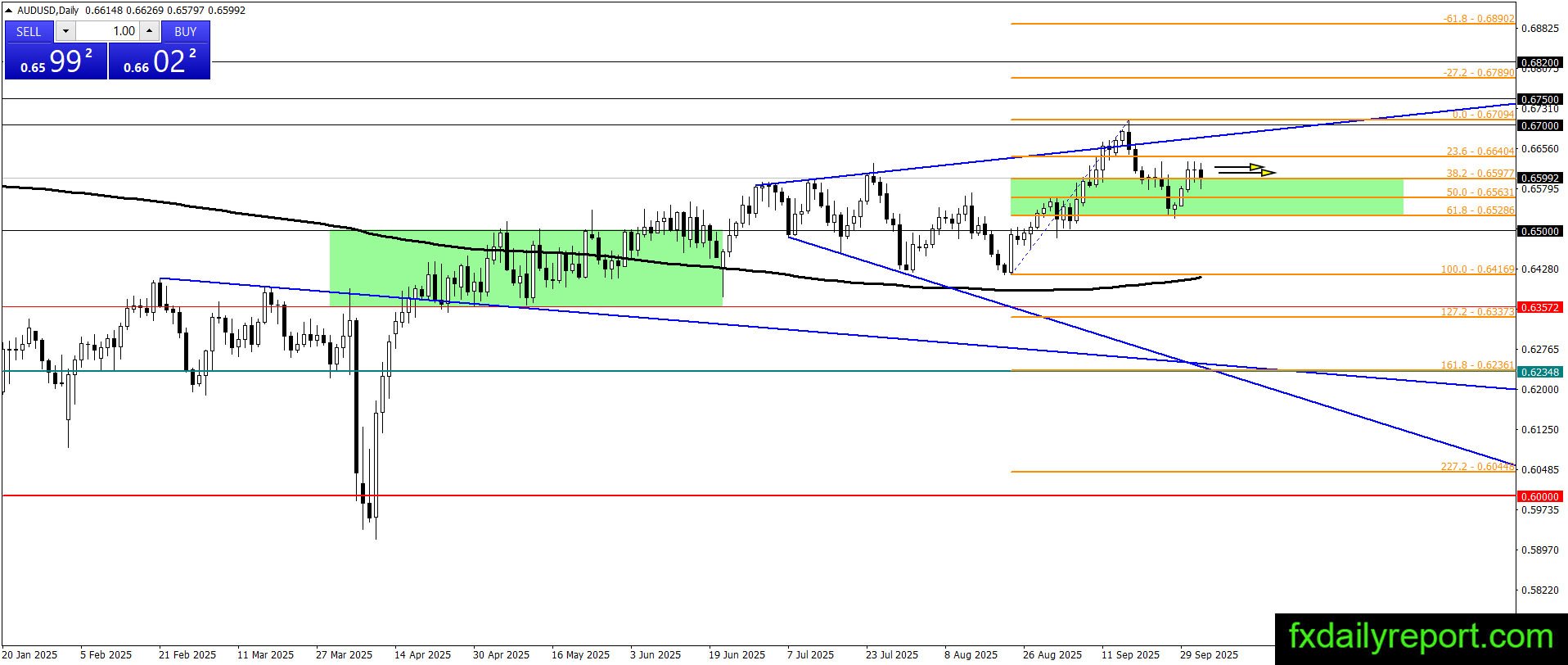Viewport: 1568px width, 665px height.
Task: Click the 0.66 02 buy price tile
Action: pyautogui.click(x=160, y=61)
